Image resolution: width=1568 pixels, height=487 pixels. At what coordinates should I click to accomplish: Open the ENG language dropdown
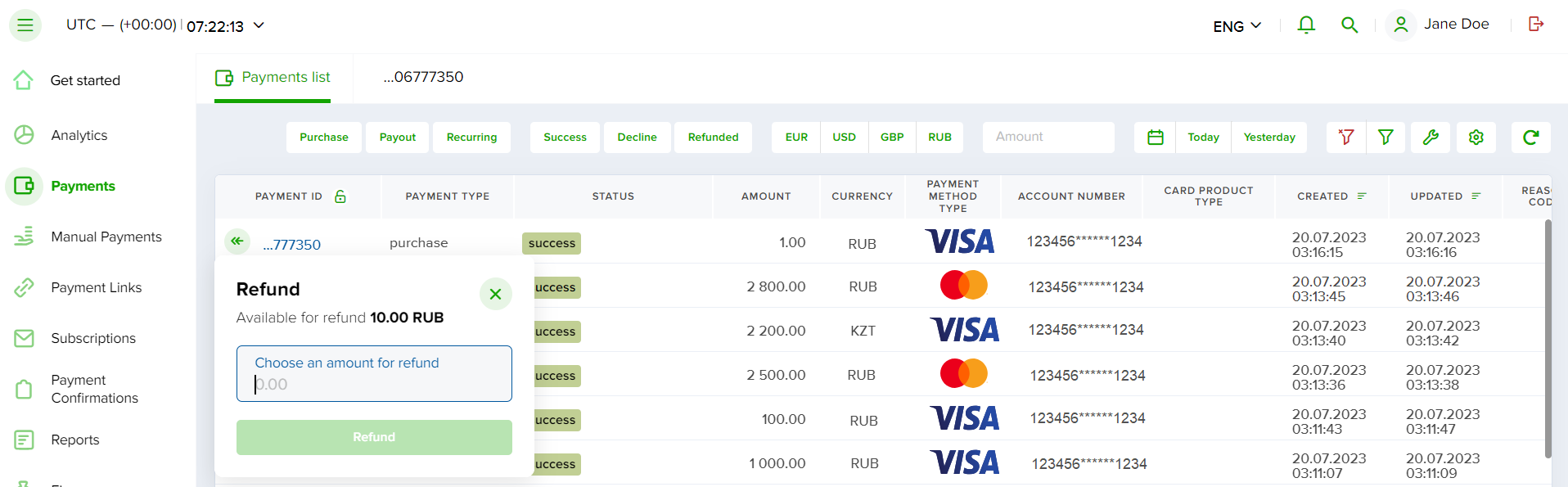(1237, 26)
